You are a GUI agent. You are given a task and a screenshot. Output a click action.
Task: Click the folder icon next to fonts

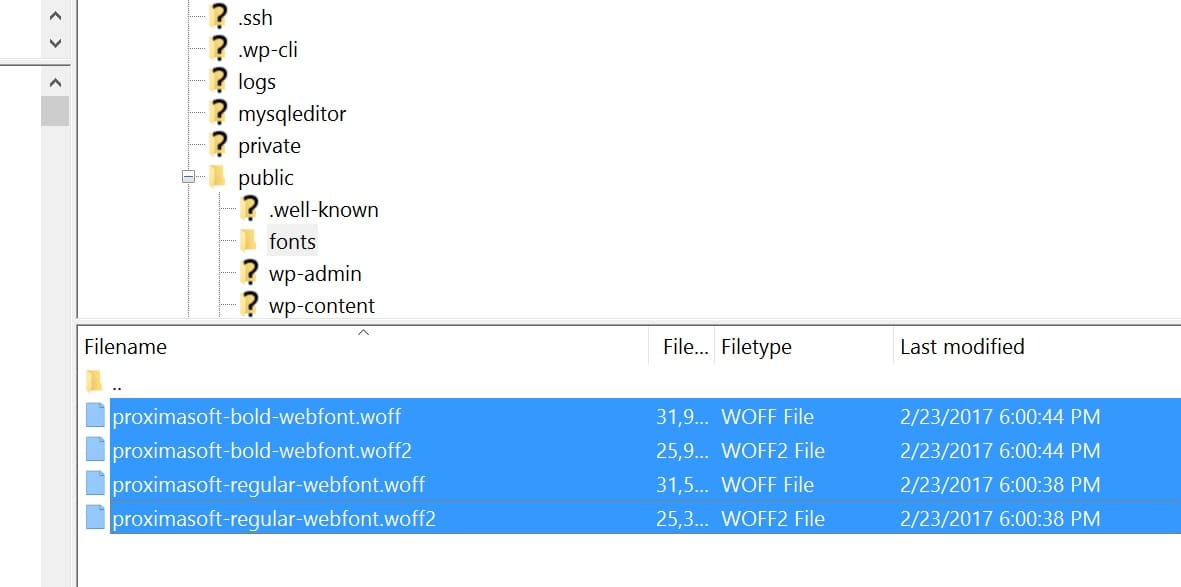pos(249,240)
